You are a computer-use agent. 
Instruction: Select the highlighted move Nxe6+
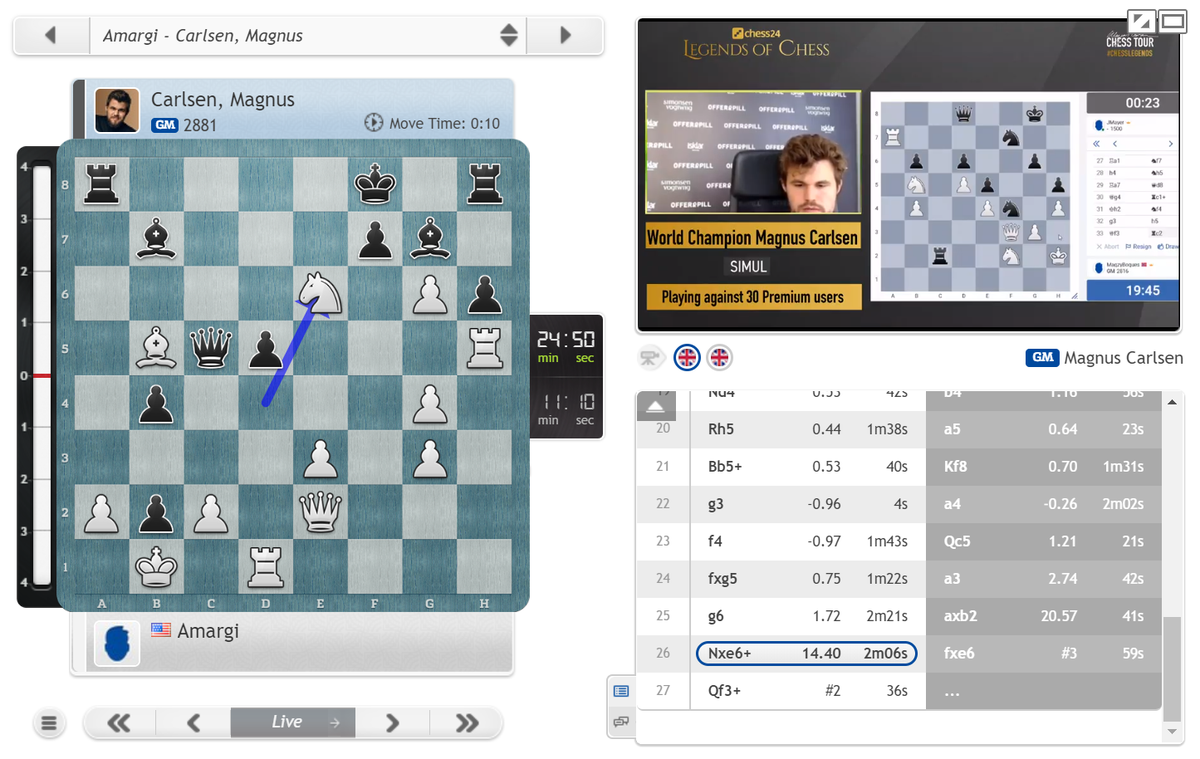806,653
